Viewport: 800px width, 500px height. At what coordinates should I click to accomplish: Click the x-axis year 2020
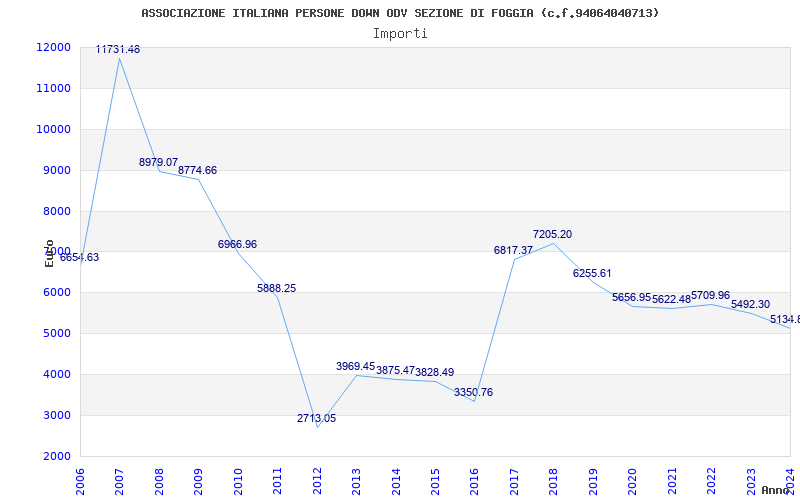(633, 481)
